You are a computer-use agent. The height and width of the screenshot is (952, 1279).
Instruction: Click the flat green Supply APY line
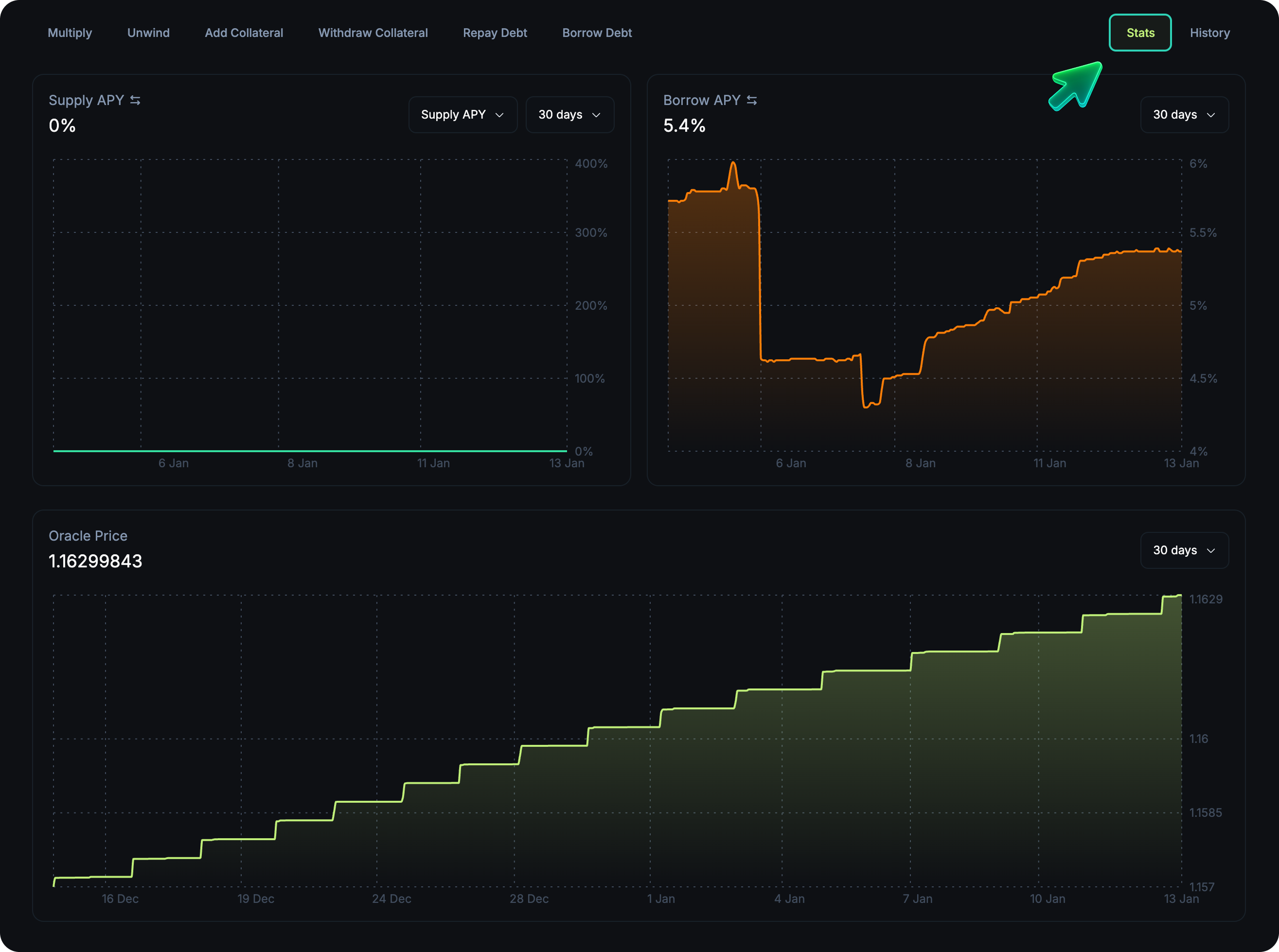(x=310, y=451)
